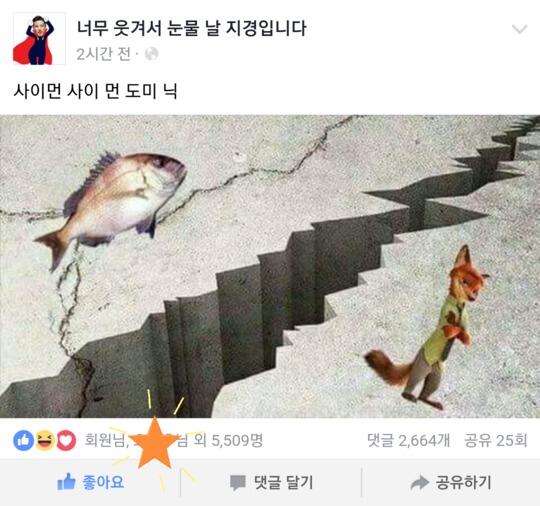This screenshot has width=540, height=506.
Task: Open the fish and fox post image
Action: pos(270,266)
